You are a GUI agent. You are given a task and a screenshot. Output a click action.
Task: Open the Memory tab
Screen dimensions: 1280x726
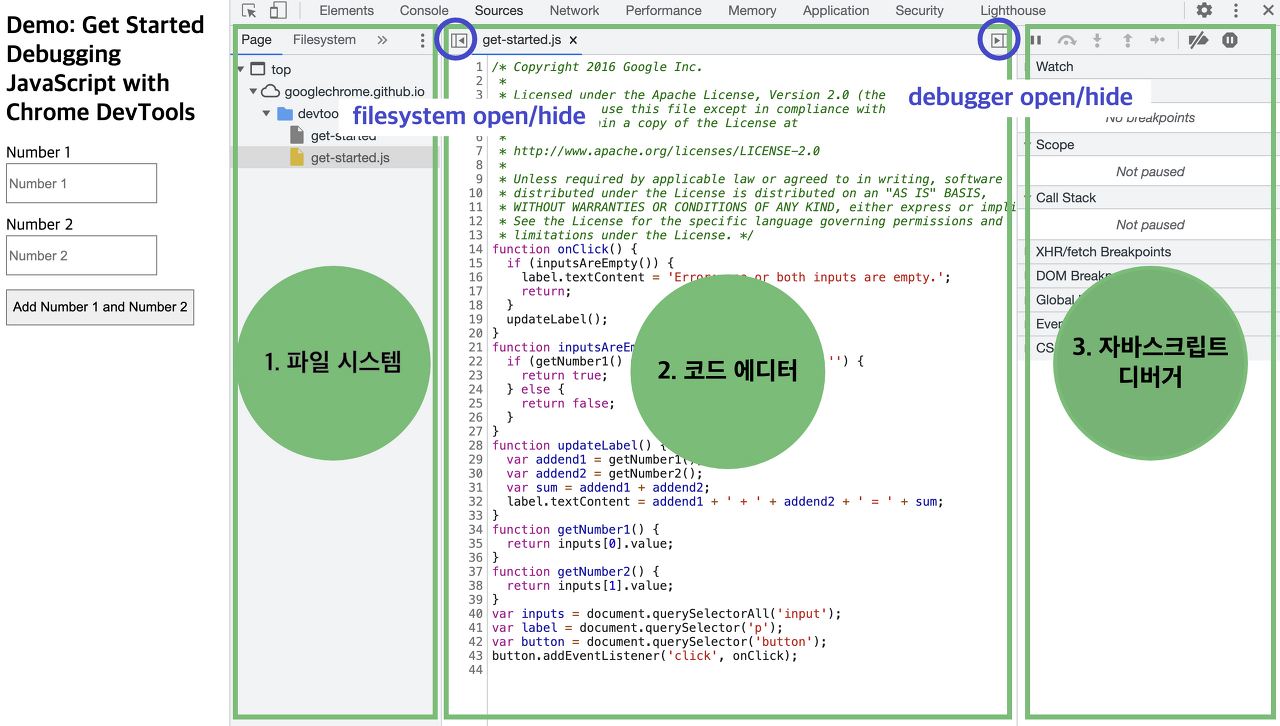[752, 10]
